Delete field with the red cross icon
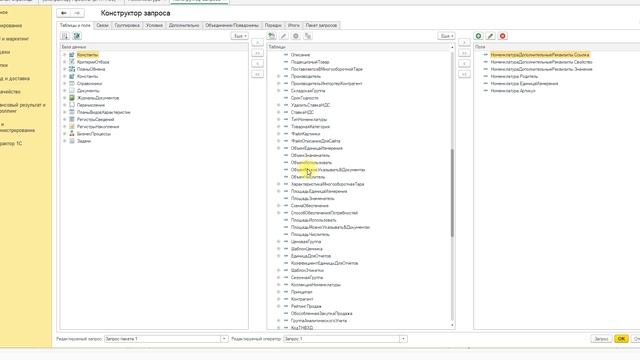The height and width of the screenshot is (360, 640). (502, 36)
